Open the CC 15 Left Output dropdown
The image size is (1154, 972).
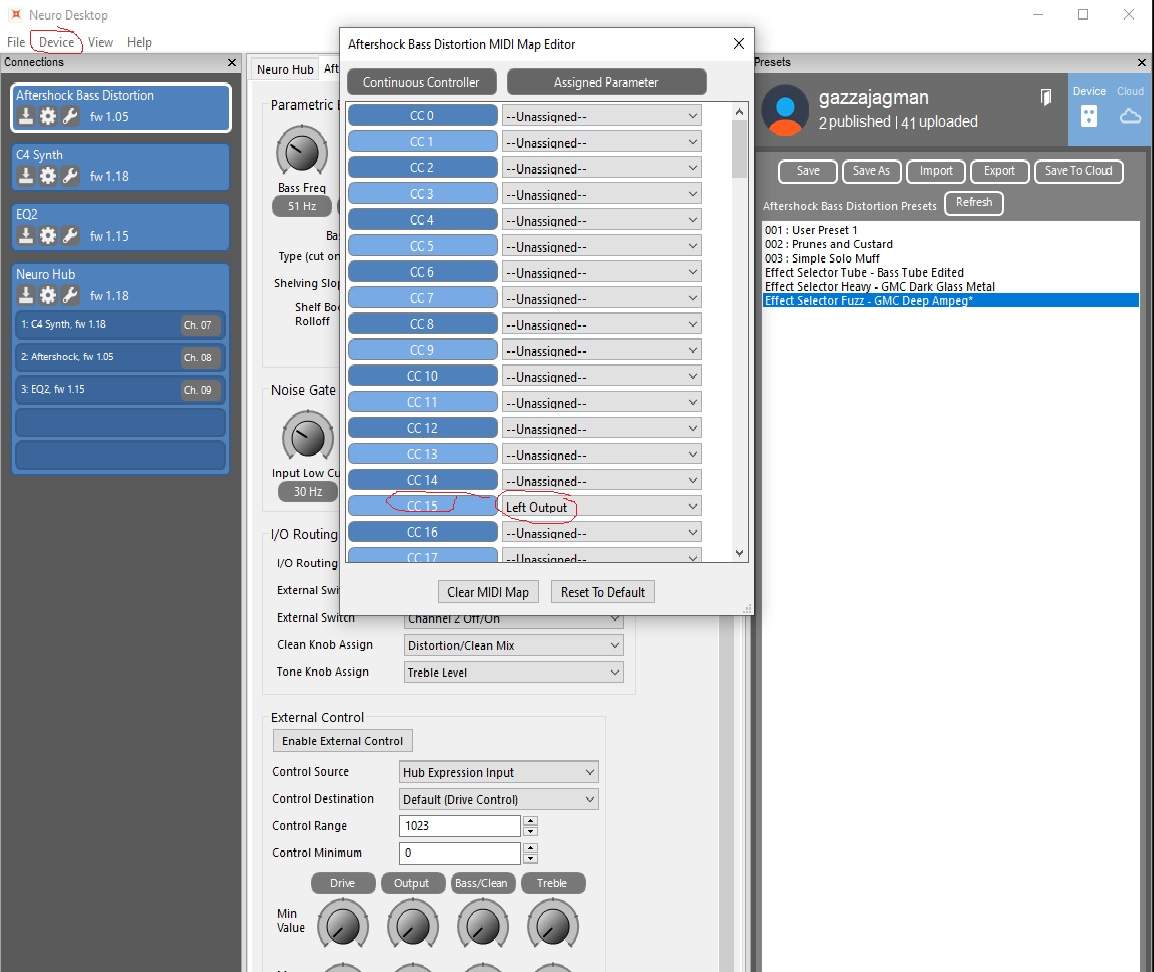(601, 506)
